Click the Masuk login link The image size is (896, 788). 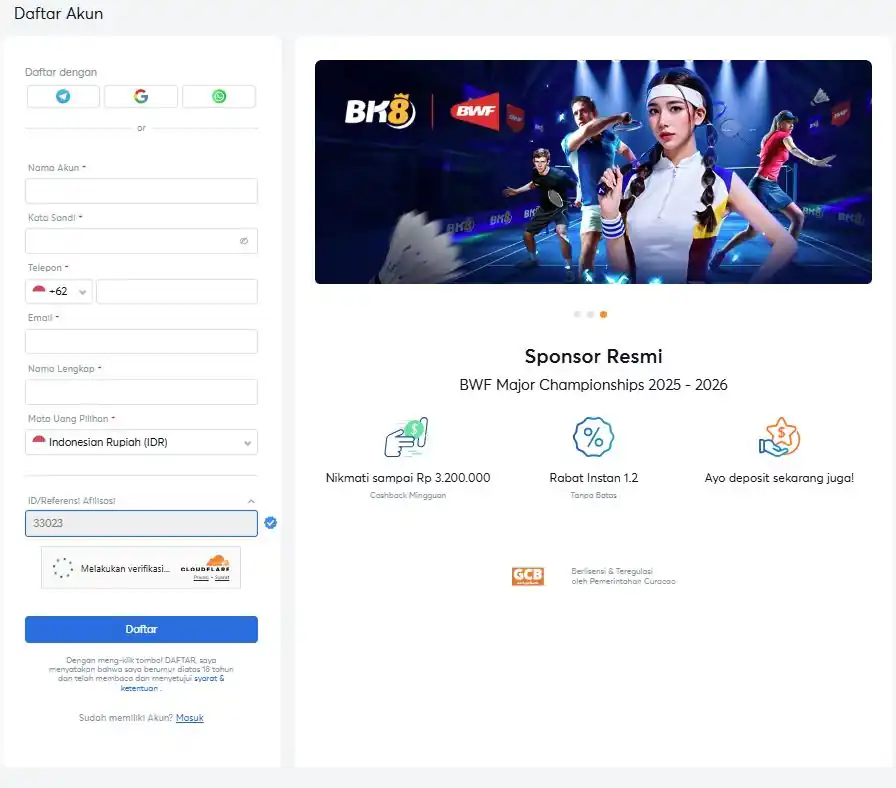[x=190, y=718]
